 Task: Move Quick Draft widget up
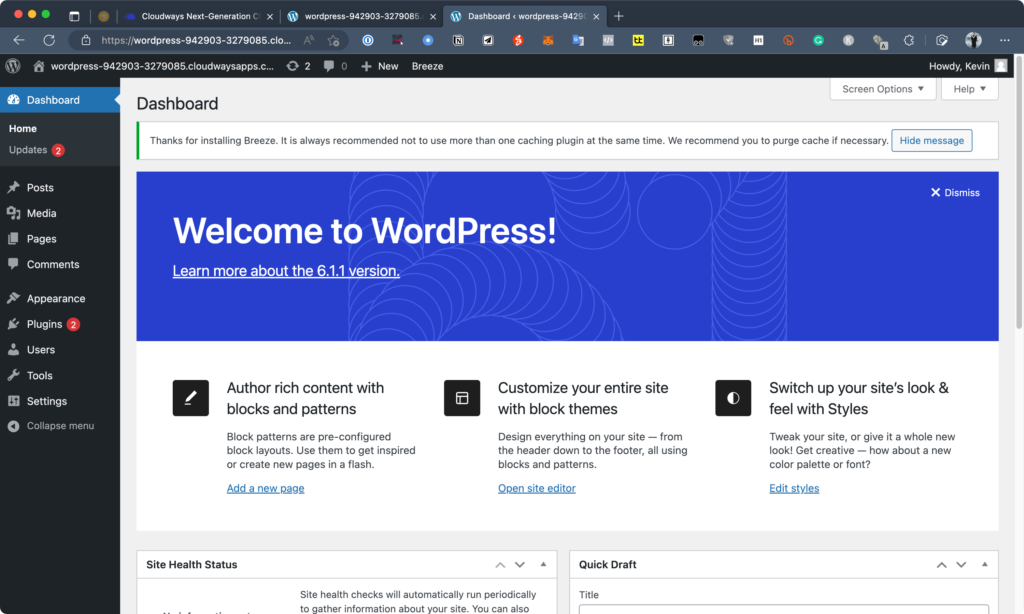point(942,564)
